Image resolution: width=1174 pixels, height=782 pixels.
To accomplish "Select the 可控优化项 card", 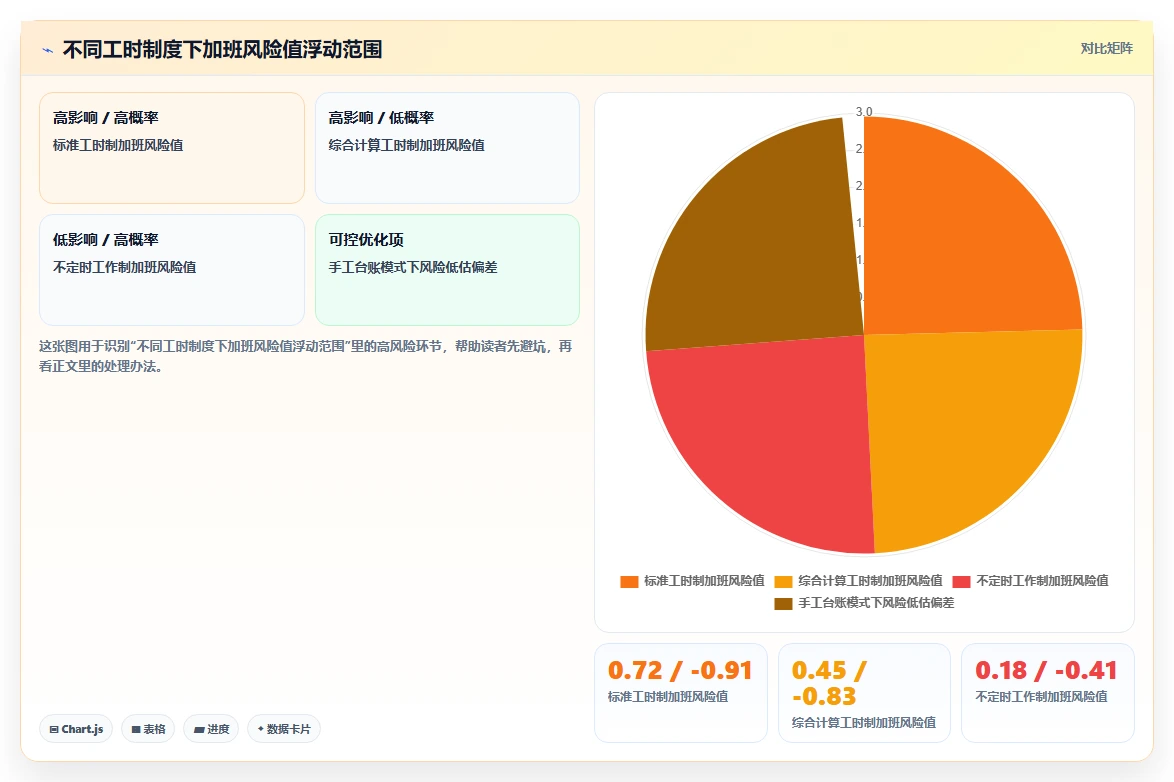I will click(447, 270).
